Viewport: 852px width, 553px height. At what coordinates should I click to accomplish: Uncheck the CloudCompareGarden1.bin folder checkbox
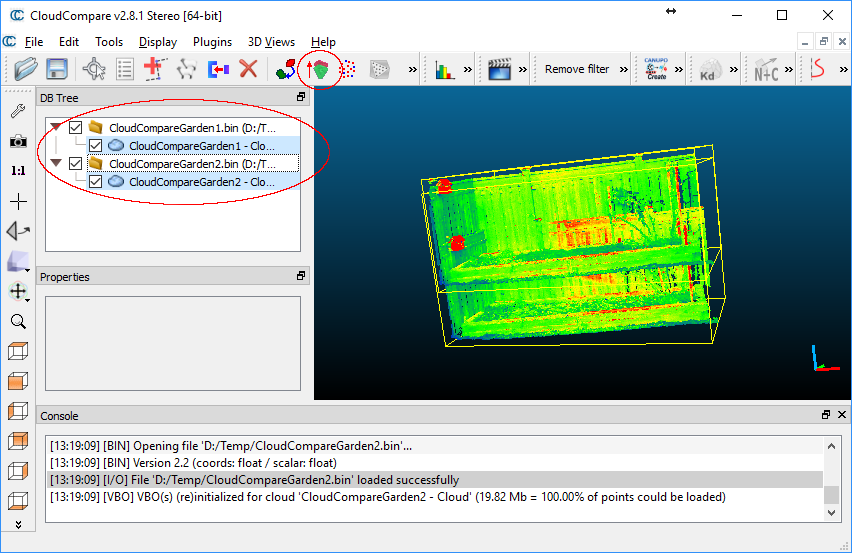click(76, 128)
